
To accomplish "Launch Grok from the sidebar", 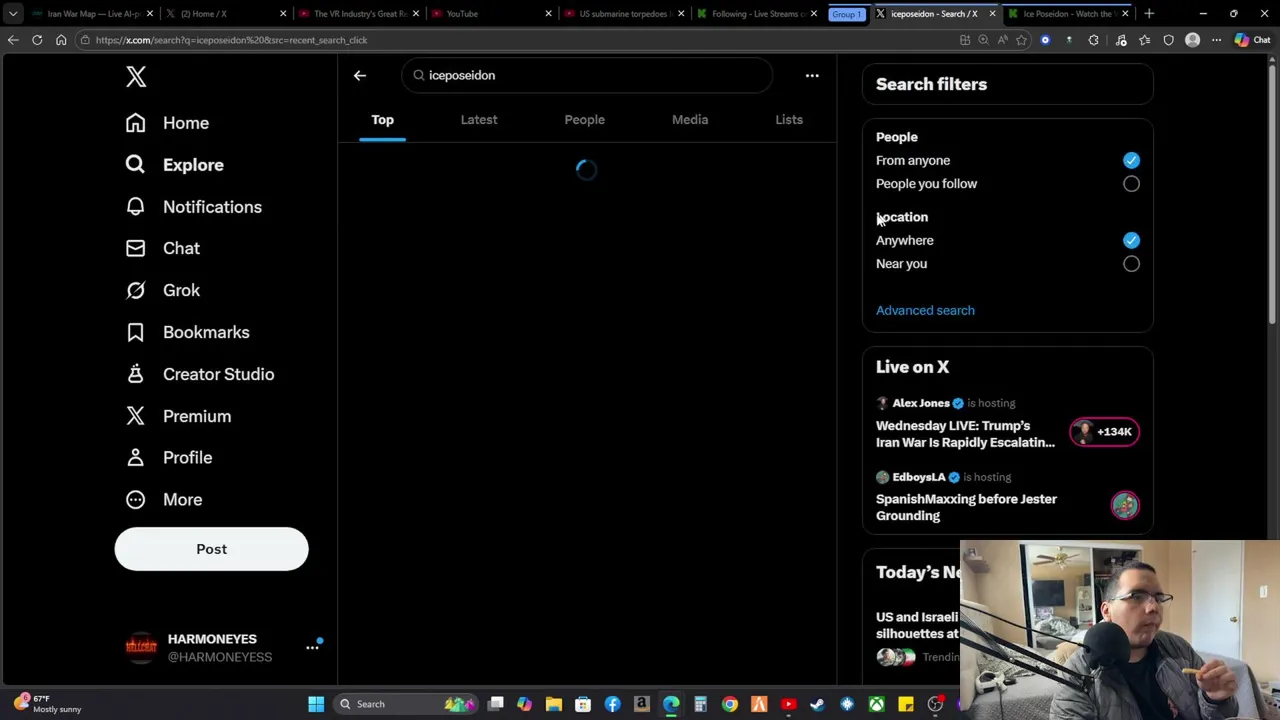I will click(x=181, y=290).
